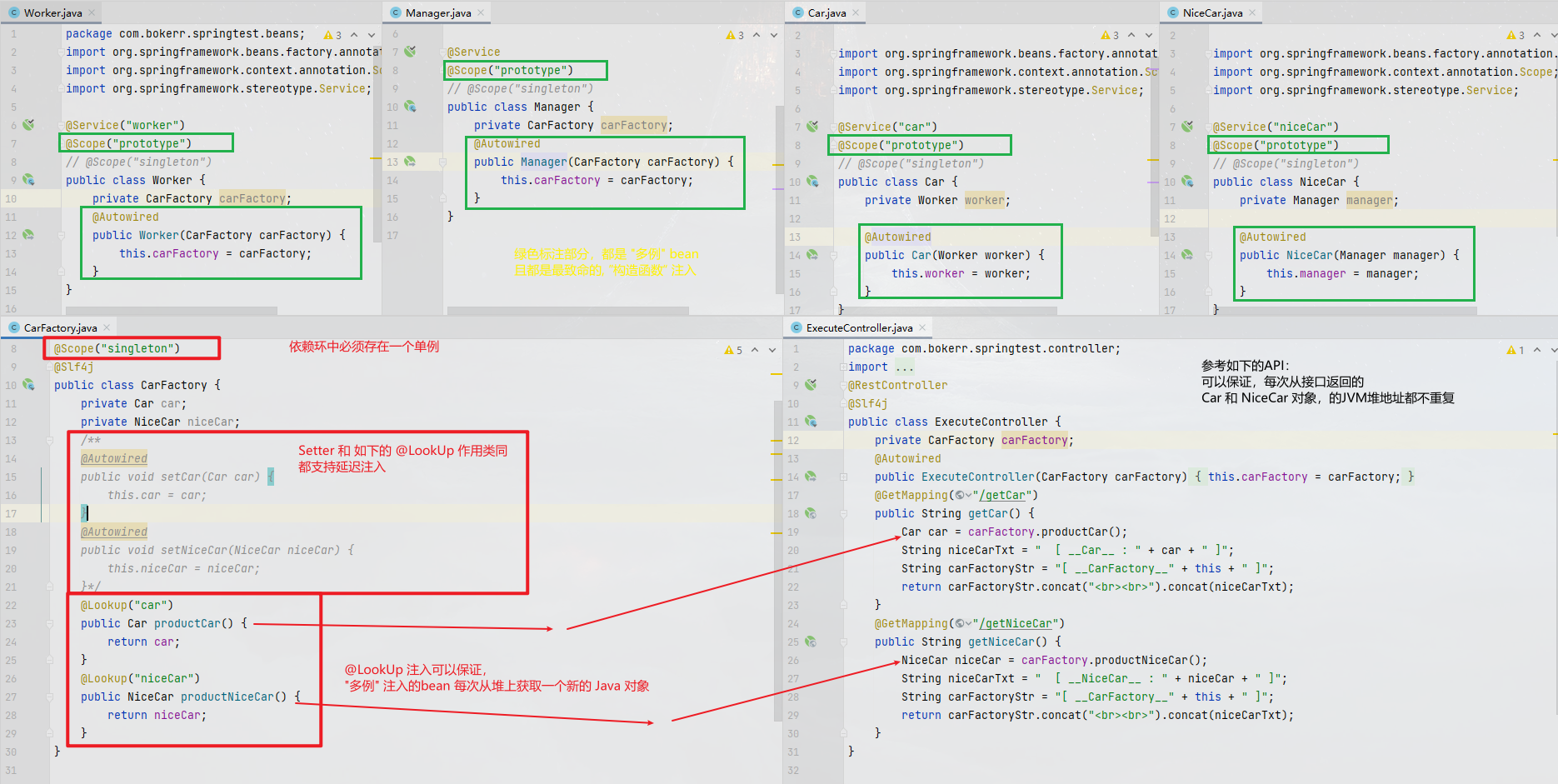
Task: Open the 1 warning indicator in ExecuteController.java
Action: [1516, 350]
